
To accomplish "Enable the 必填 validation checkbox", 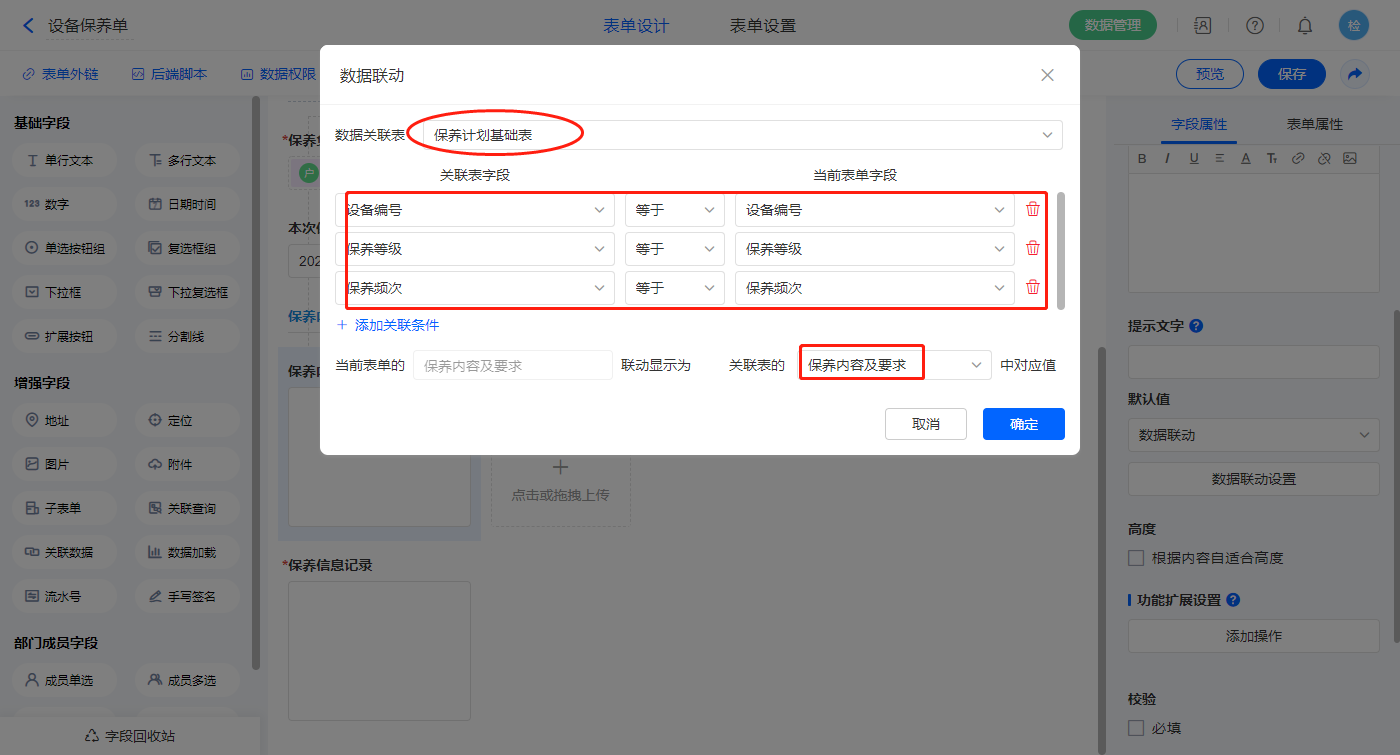I will click(1136, 728).
